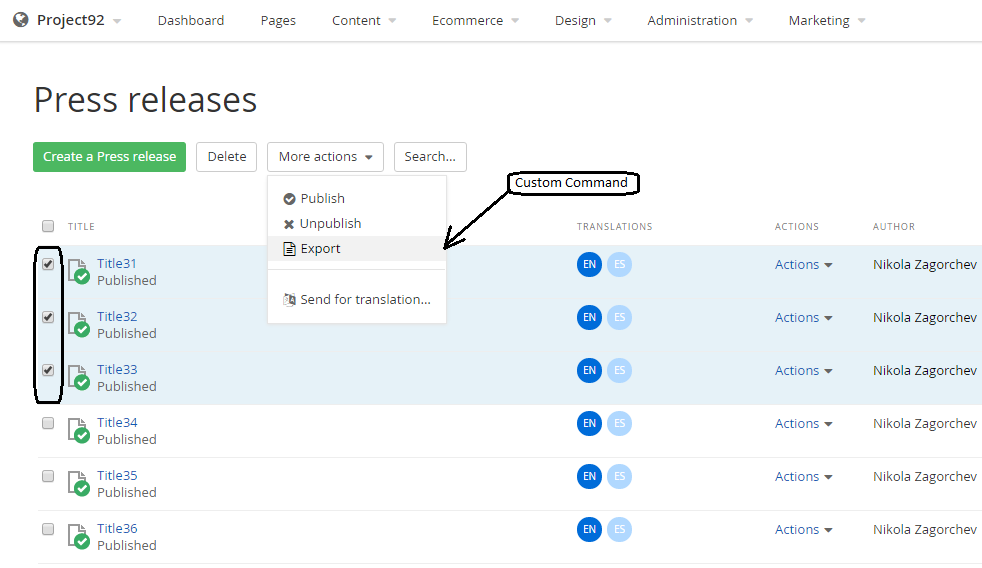Open the Marketing menu
This screenshot has height=568, width=982.
tap(827, 21)
